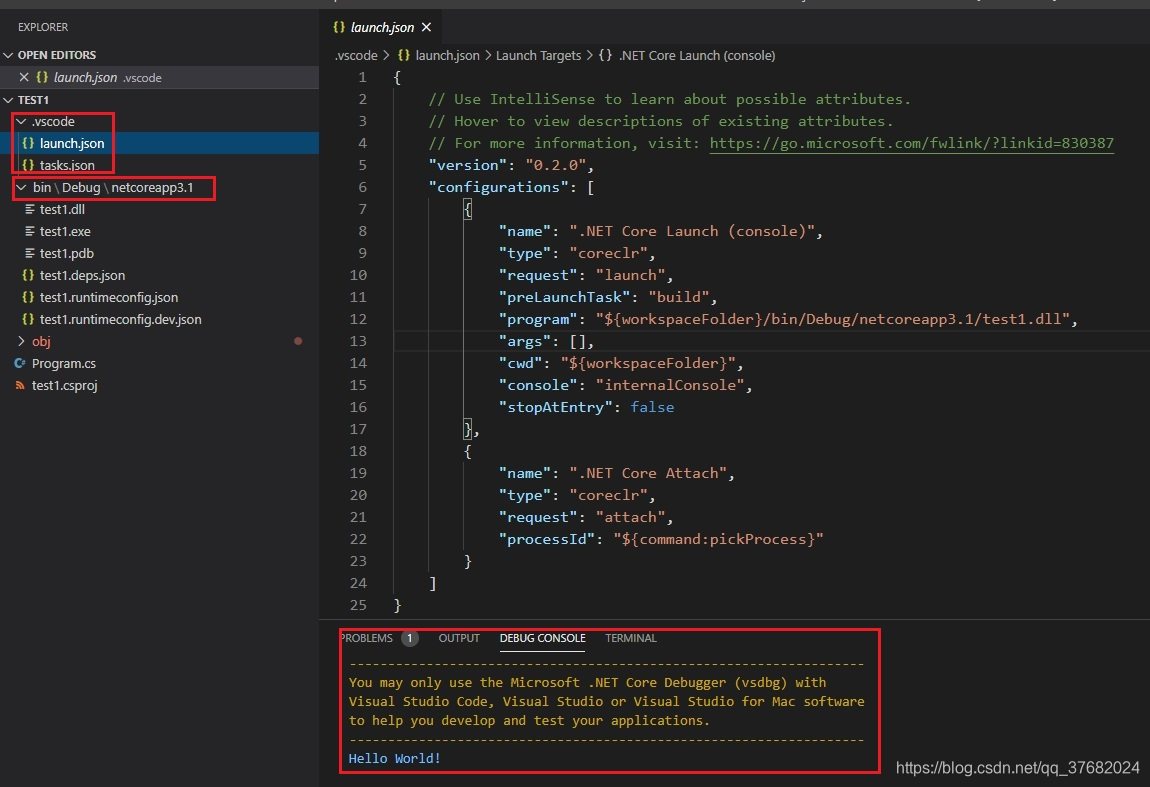Open Program.cs file

pos(64,363)
